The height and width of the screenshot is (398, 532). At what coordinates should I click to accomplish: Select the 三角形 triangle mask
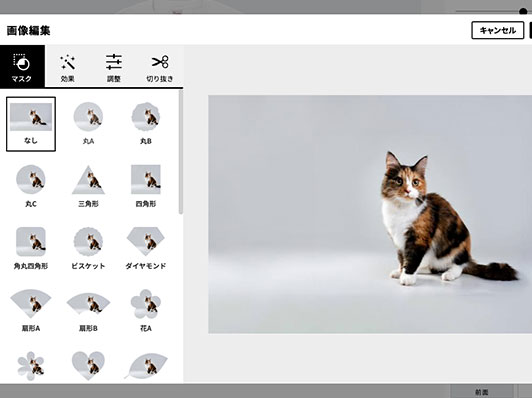[x=88, y=186]
